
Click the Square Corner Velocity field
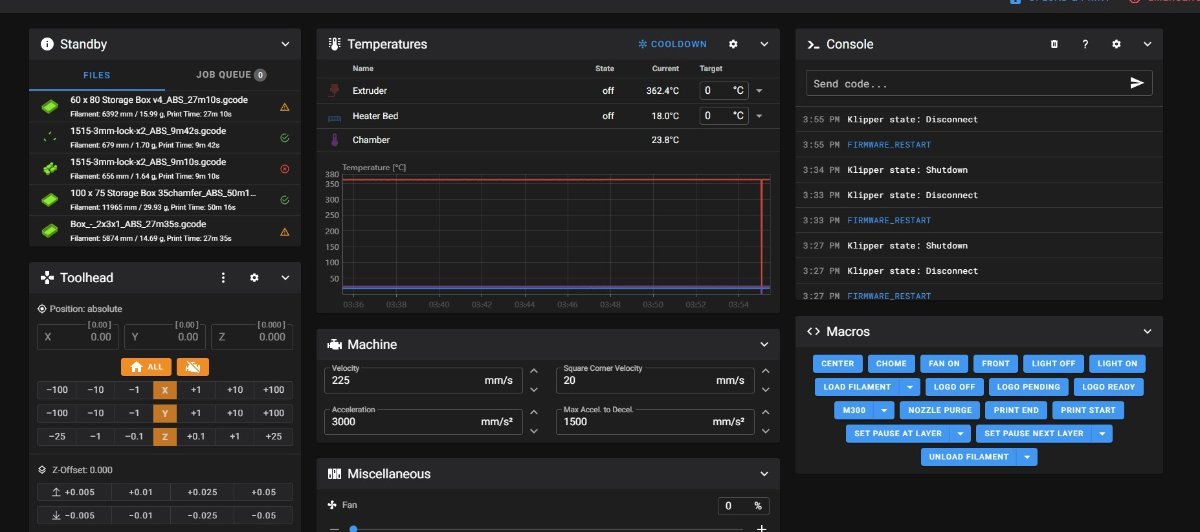pos(655,379)
